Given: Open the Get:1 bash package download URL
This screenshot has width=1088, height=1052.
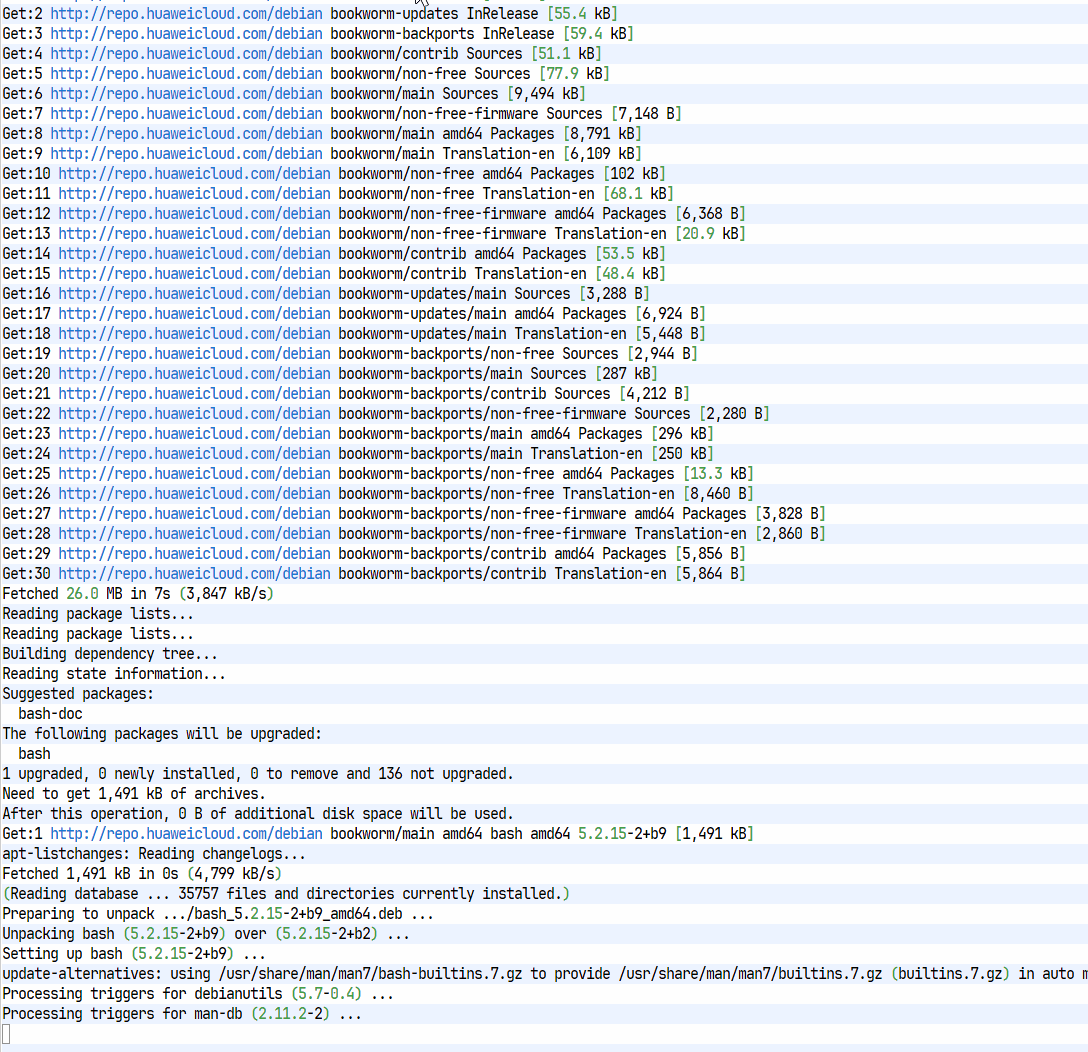Looking at the screenshot, I should [186, 834].
